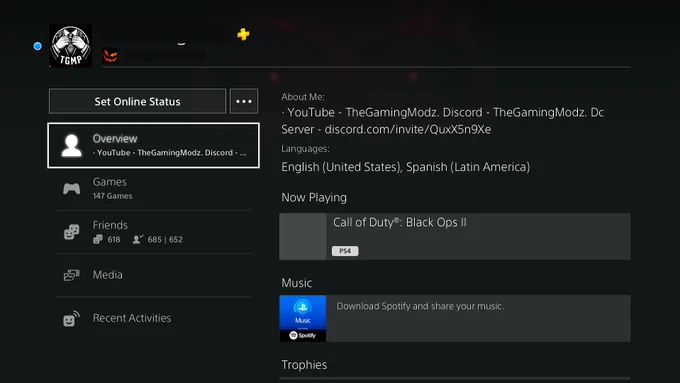Click the About Me: label
The width and height of the screenshot is (680, 383).
303,97
